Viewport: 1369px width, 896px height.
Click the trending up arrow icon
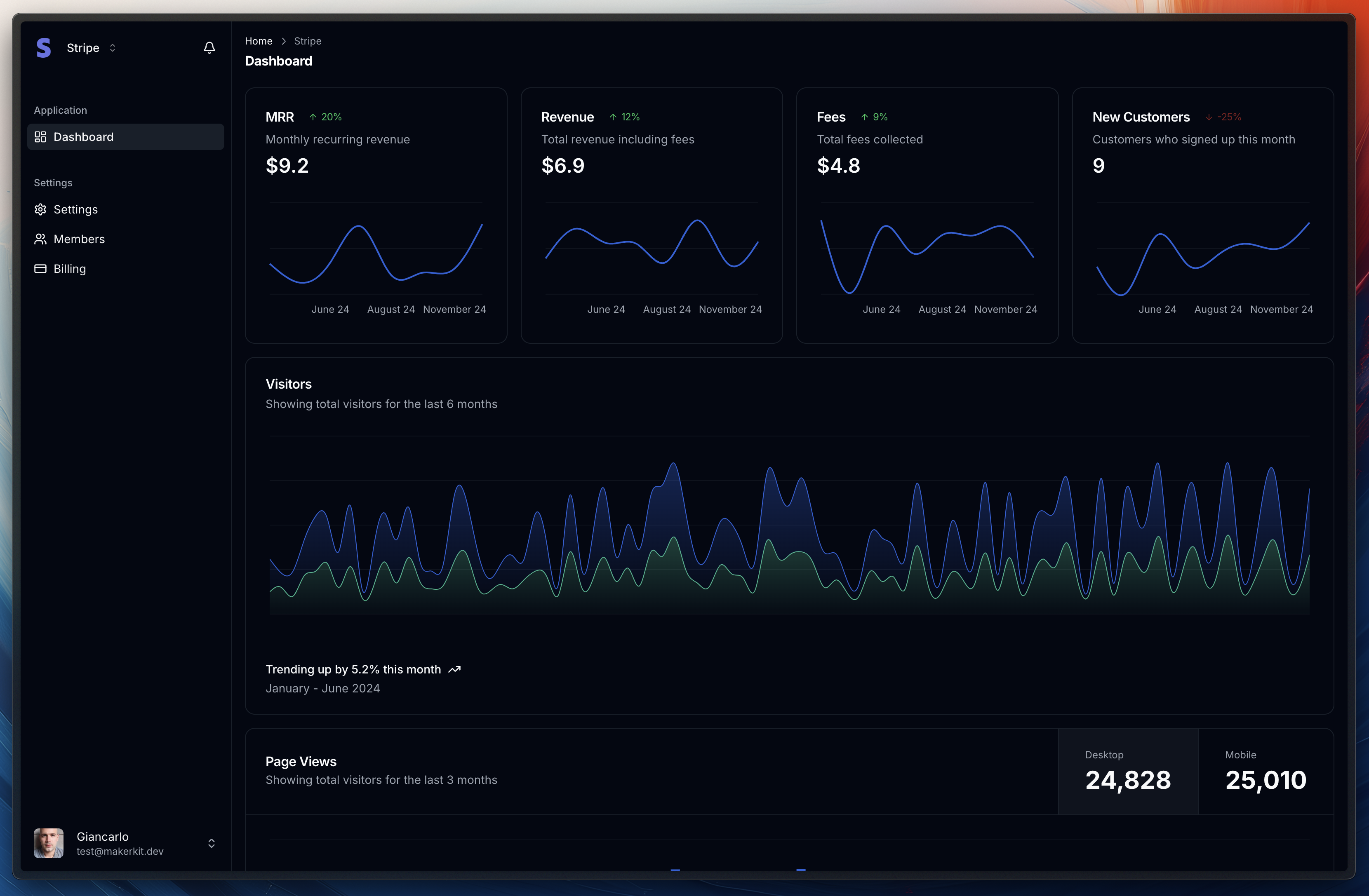454,669
